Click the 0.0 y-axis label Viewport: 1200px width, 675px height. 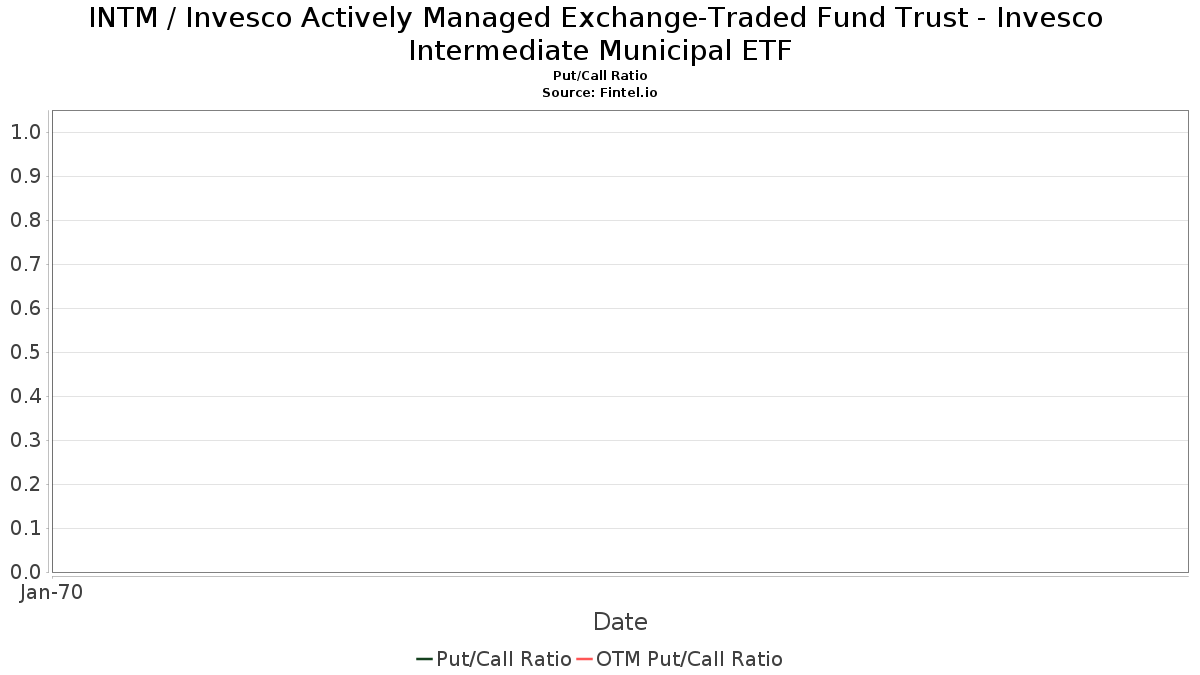[25, 572]
